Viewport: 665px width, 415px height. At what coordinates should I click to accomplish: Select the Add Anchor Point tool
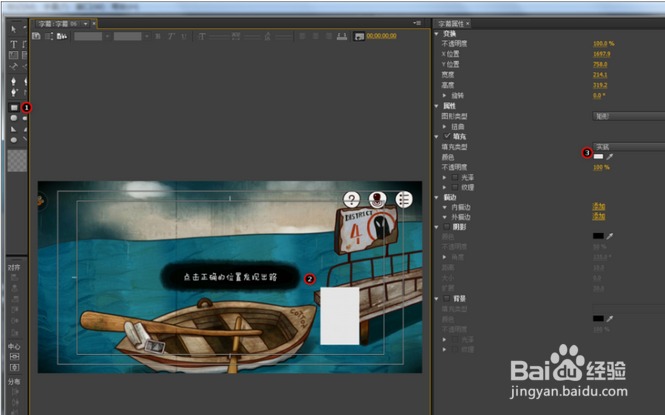click(x=14, y=92)
